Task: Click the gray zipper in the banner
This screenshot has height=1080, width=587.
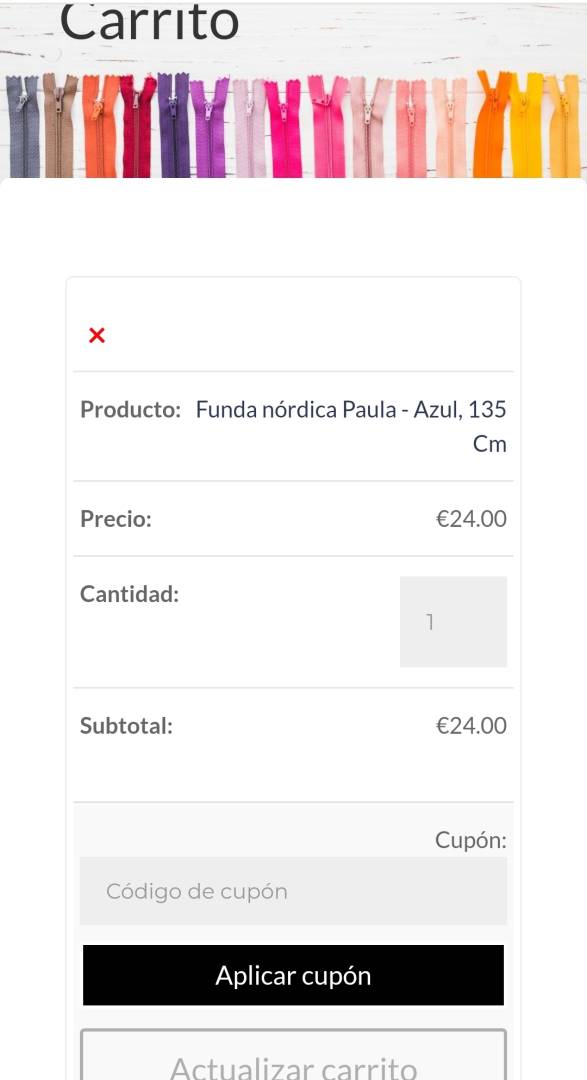Action: click(23, 126)
